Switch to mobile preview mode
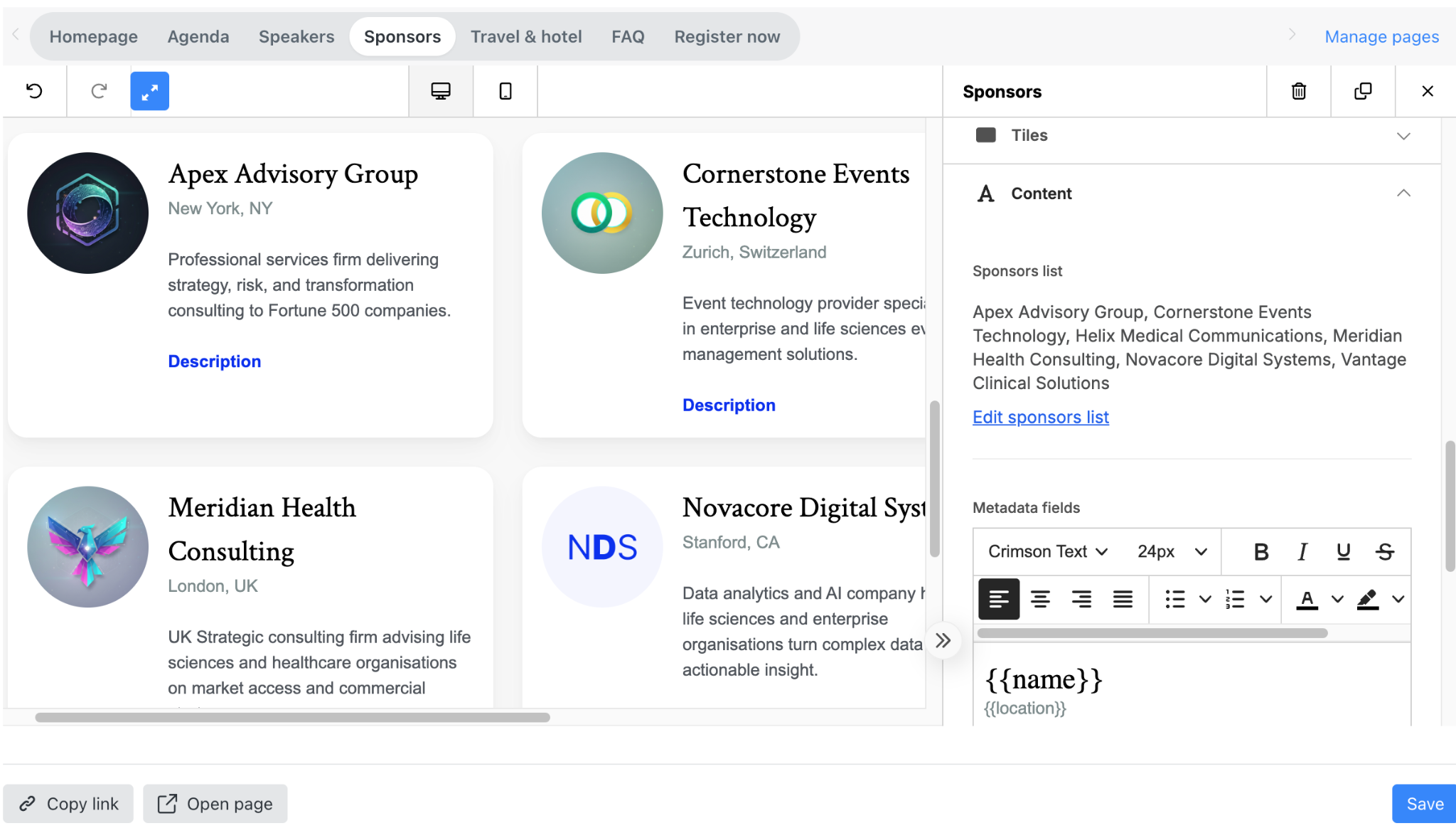This screenshot has width=1456, height=833. [505, 91]
